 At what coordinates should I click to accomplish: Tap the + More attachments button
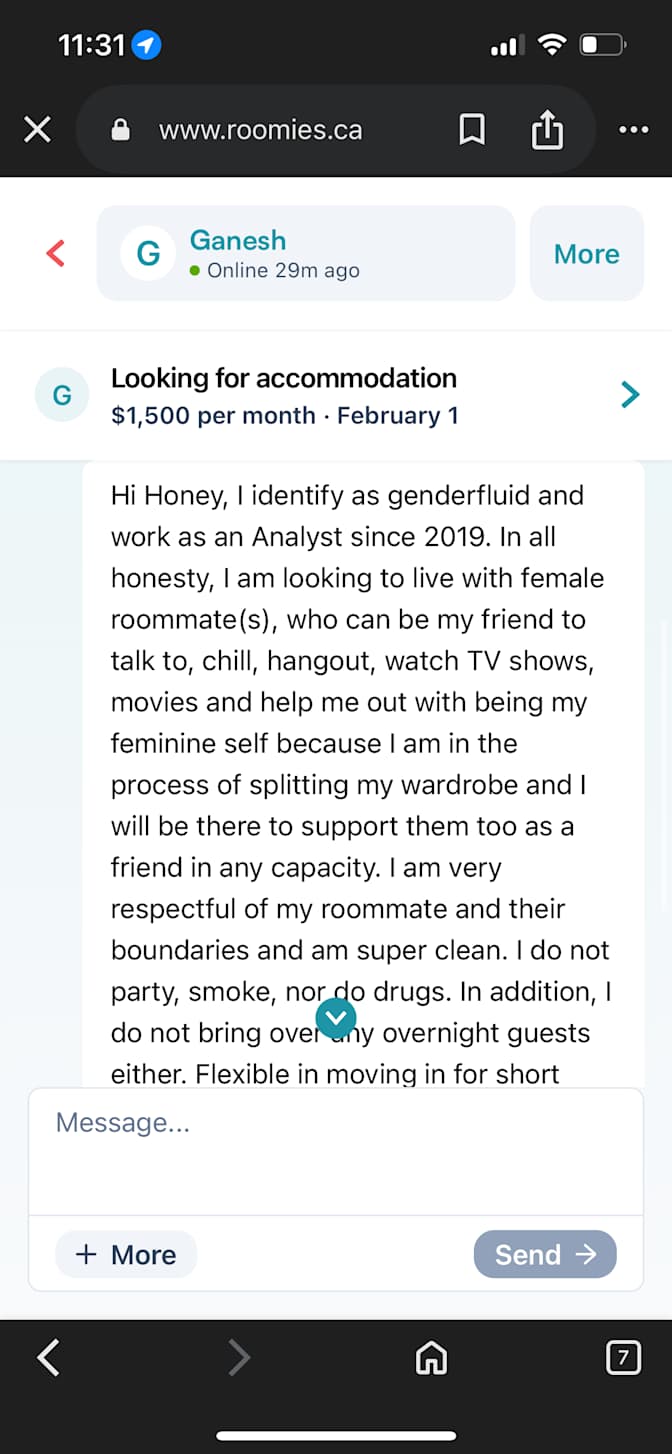click(x=126, y=1254)
